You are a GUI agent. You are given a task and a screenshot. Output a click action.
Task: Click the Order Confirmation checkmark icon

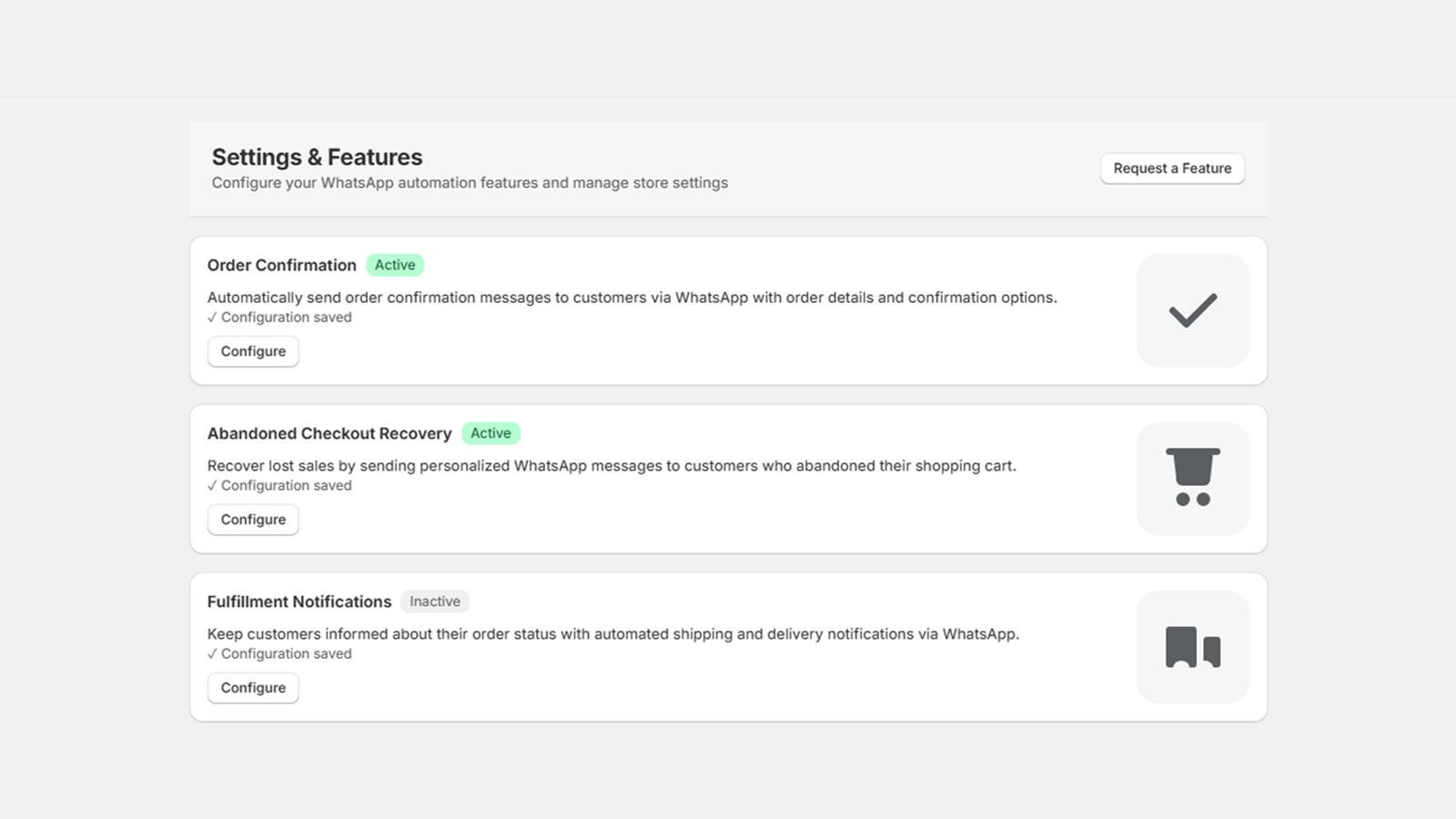[x=1193, y=309]
